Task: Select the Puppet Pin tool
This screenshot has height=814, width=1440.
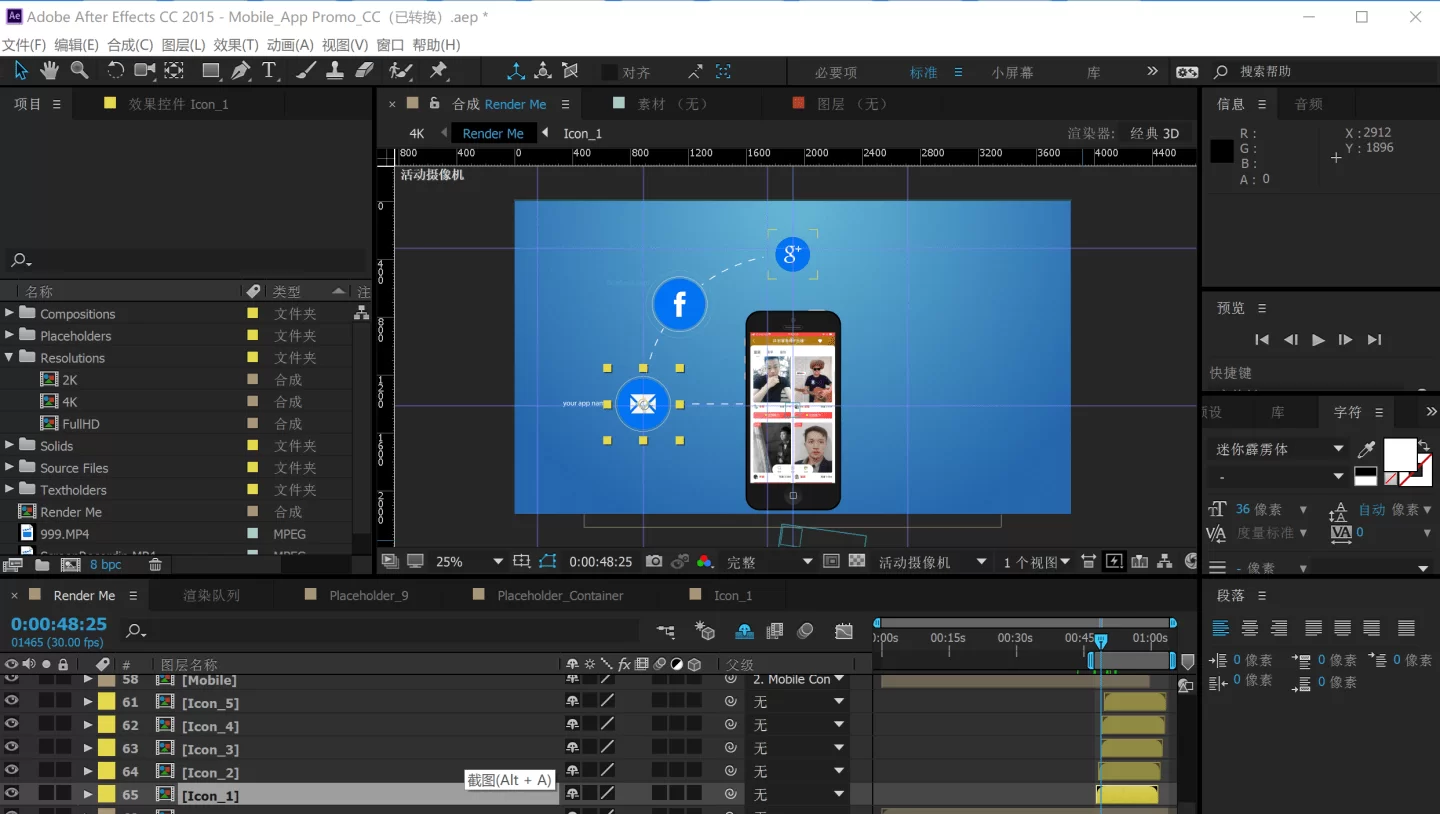Action: tap(438, 70)
